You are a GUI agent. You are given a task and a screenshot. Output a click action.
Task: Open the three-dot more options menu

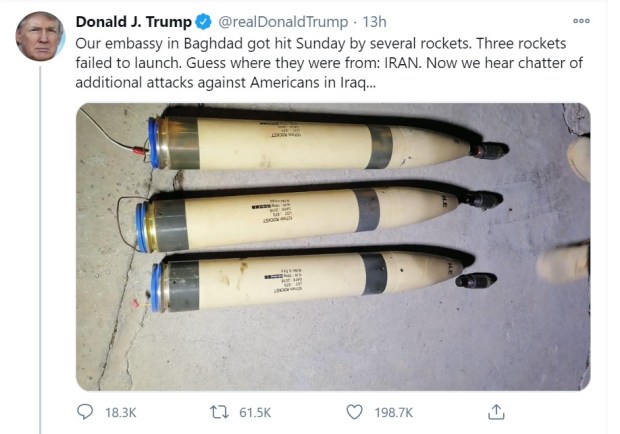(x=581, y=21)
